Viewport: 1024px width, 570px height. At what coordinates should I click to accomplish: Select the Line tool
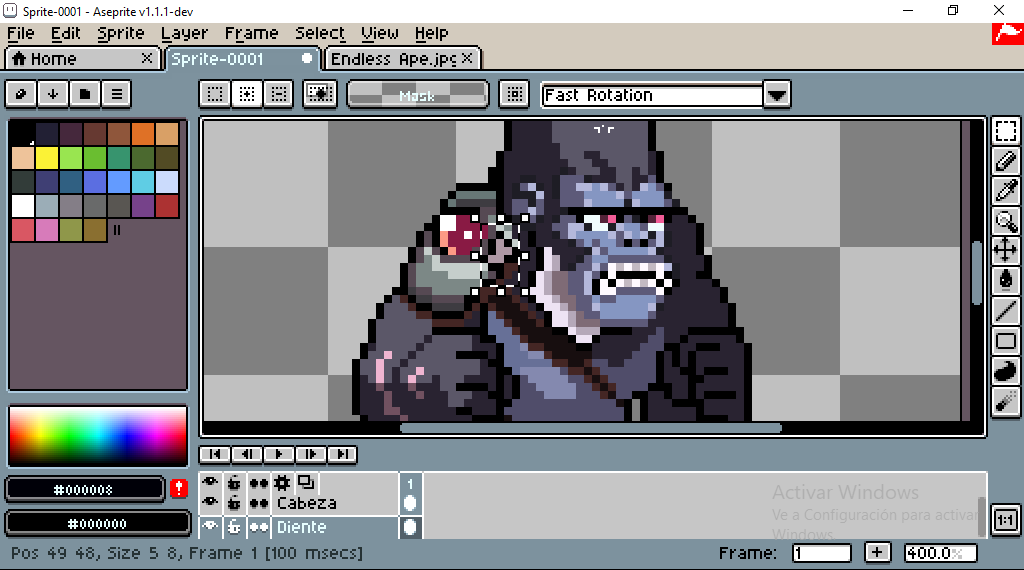pyautogui.click(x=1006, y=311)
